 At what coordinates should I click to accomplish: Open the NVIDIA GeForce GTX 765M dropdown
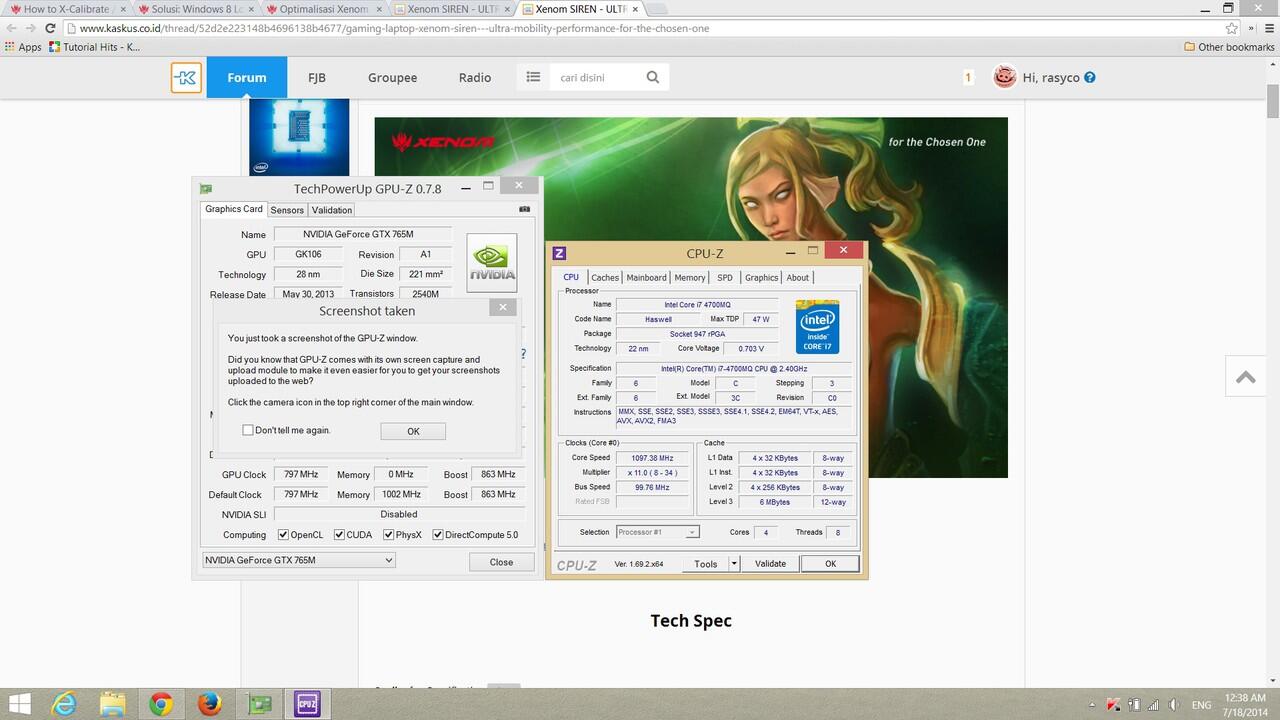299,560
